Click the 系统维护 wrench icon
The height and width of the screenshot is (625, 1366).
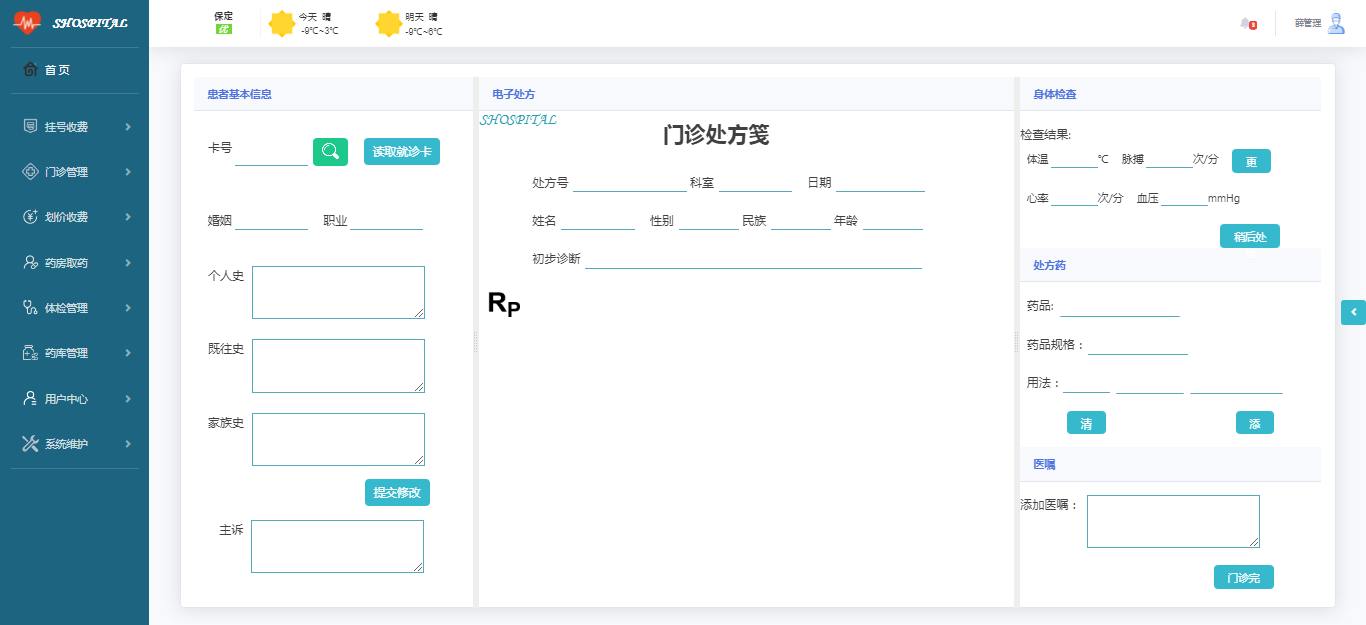(x=30, y=444)
